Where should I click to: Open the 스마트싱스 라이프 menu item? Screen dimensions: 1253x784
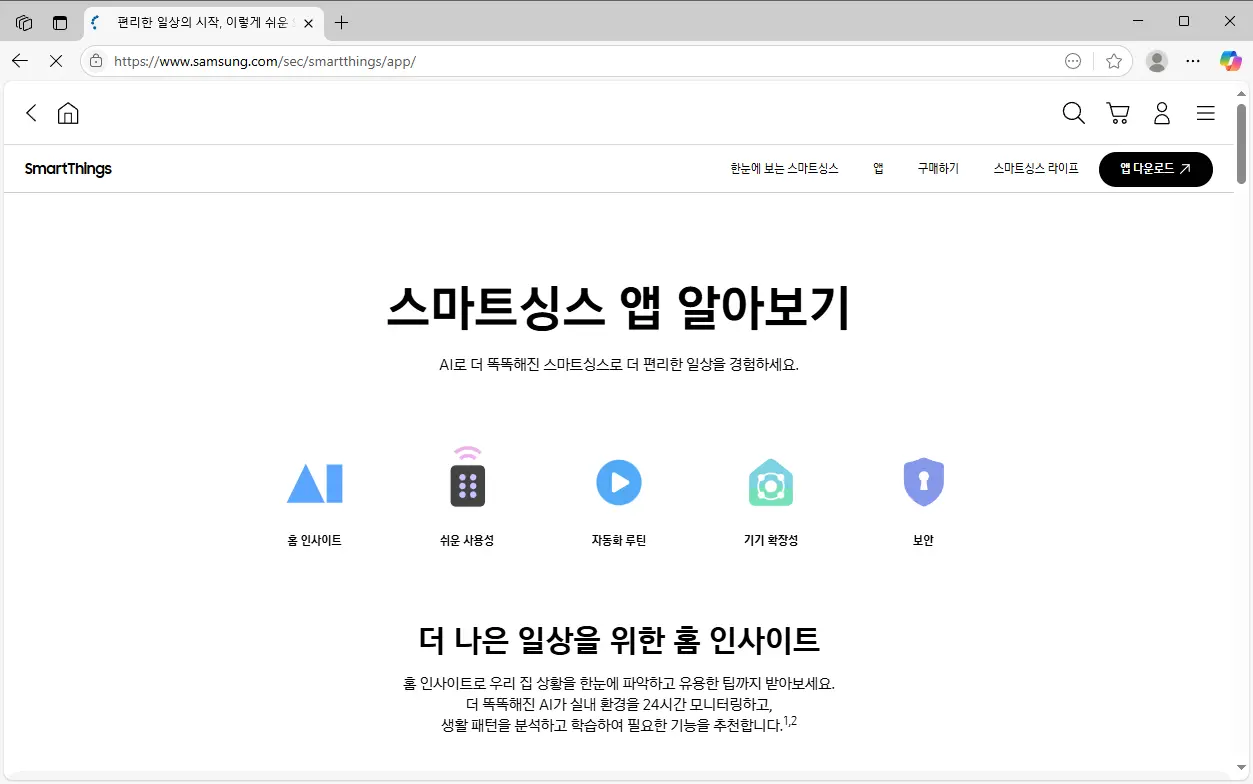coord(1036,169)
